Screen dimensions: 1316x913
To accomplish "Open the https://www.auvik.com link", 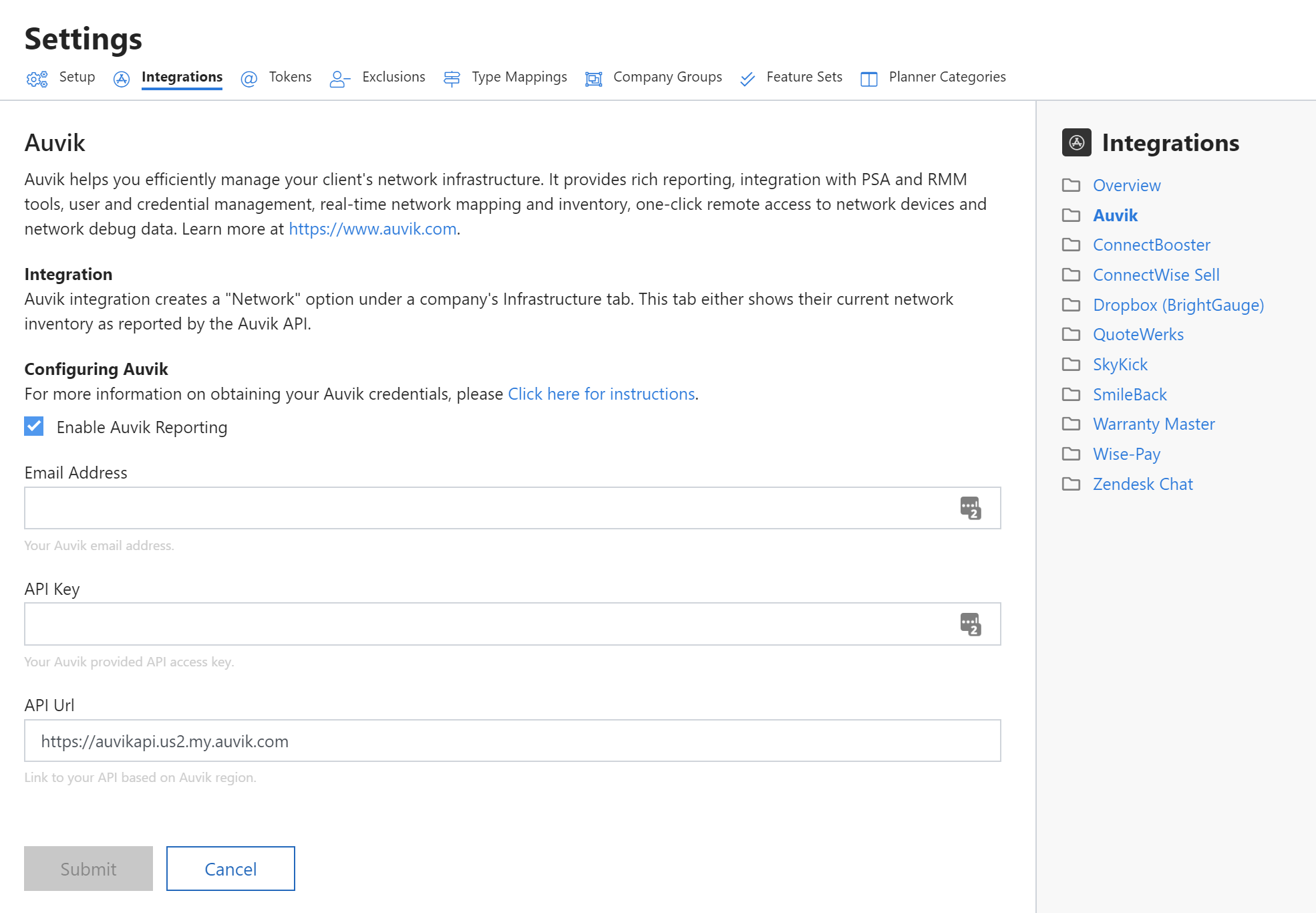I will click(x=373, y=229).
